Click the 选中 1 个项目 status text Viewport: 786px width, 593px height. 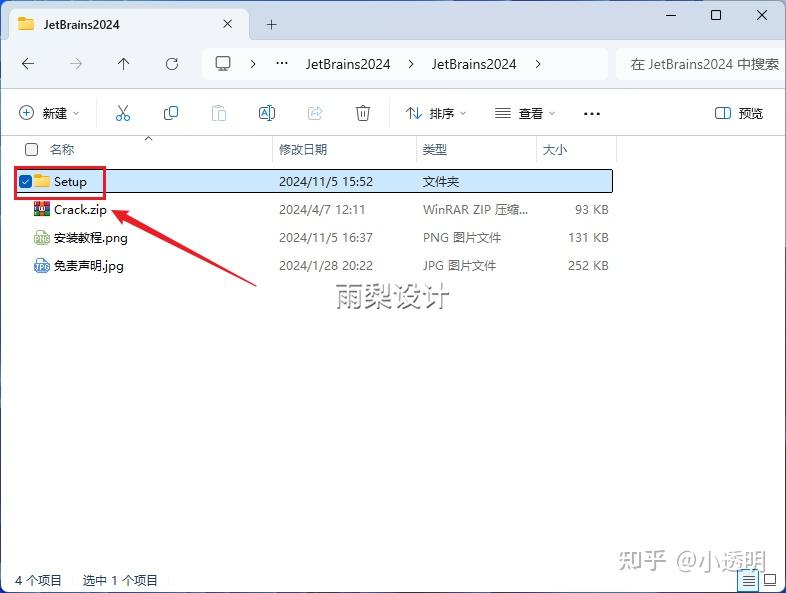(120, 580)
